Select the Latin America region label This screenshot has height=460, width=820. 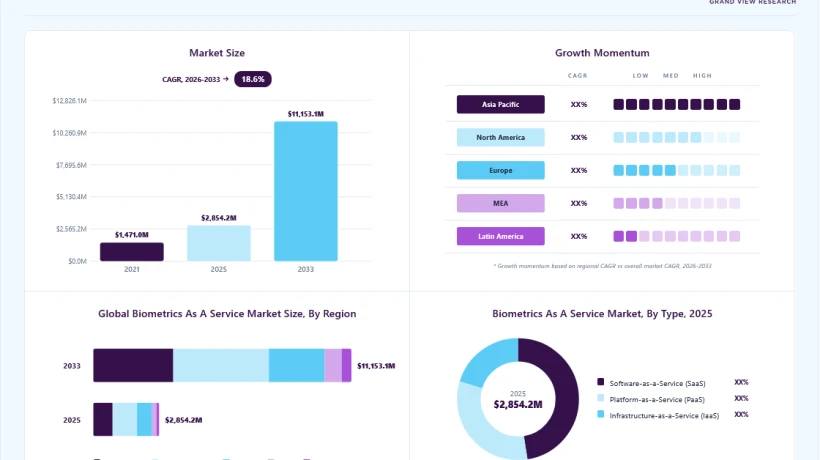500,236
